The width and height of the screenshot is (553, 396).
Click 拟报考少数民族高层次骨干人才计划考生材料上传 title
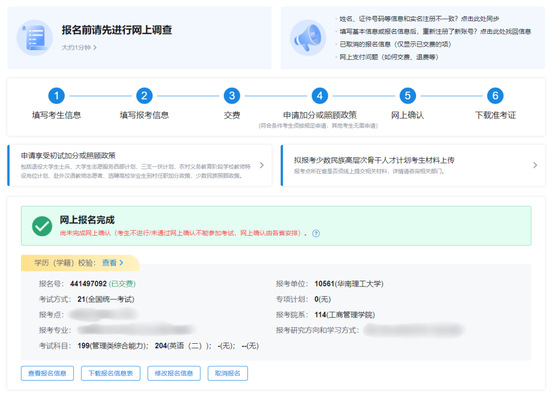374,160
